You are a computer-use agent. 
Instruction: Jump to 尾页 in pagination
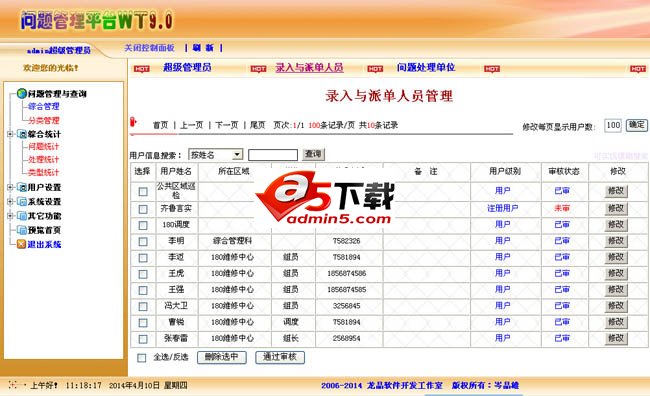click(x=257, y=125)
